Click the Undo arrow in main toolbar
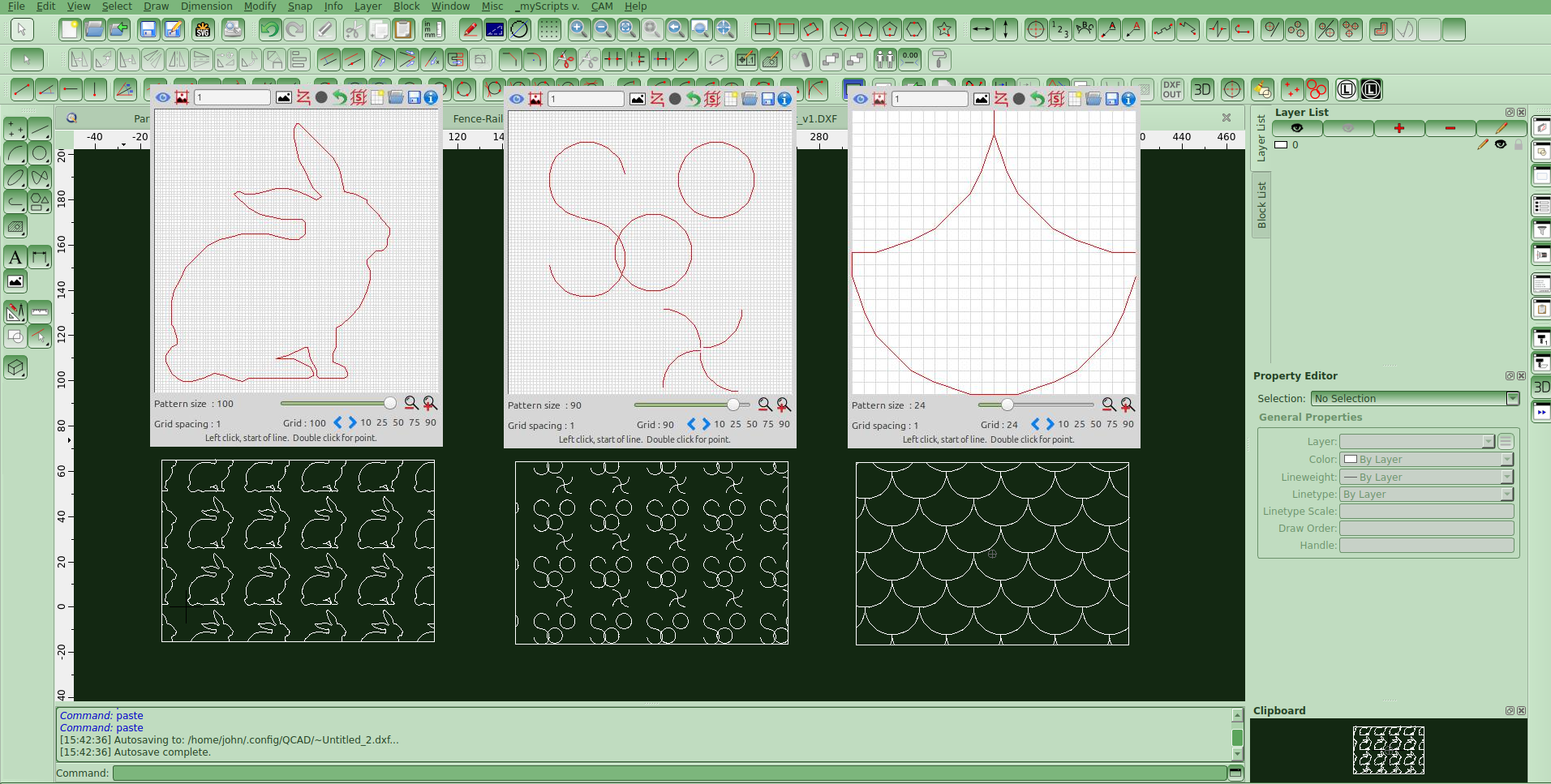This screenshot has height=784, width=1551. 269,30
